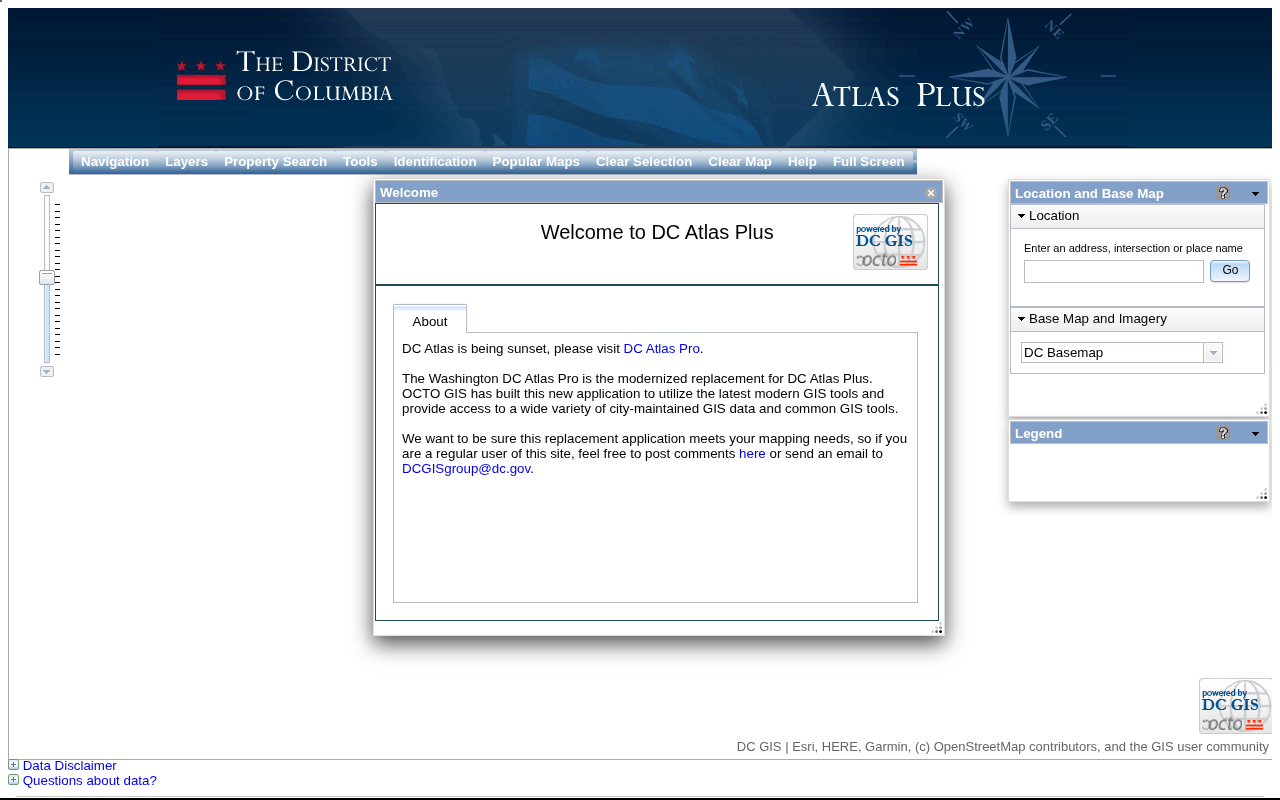Click the zoom-out arrow below the zoom slider
This screenshot has width=1280, height=800.
47,372
